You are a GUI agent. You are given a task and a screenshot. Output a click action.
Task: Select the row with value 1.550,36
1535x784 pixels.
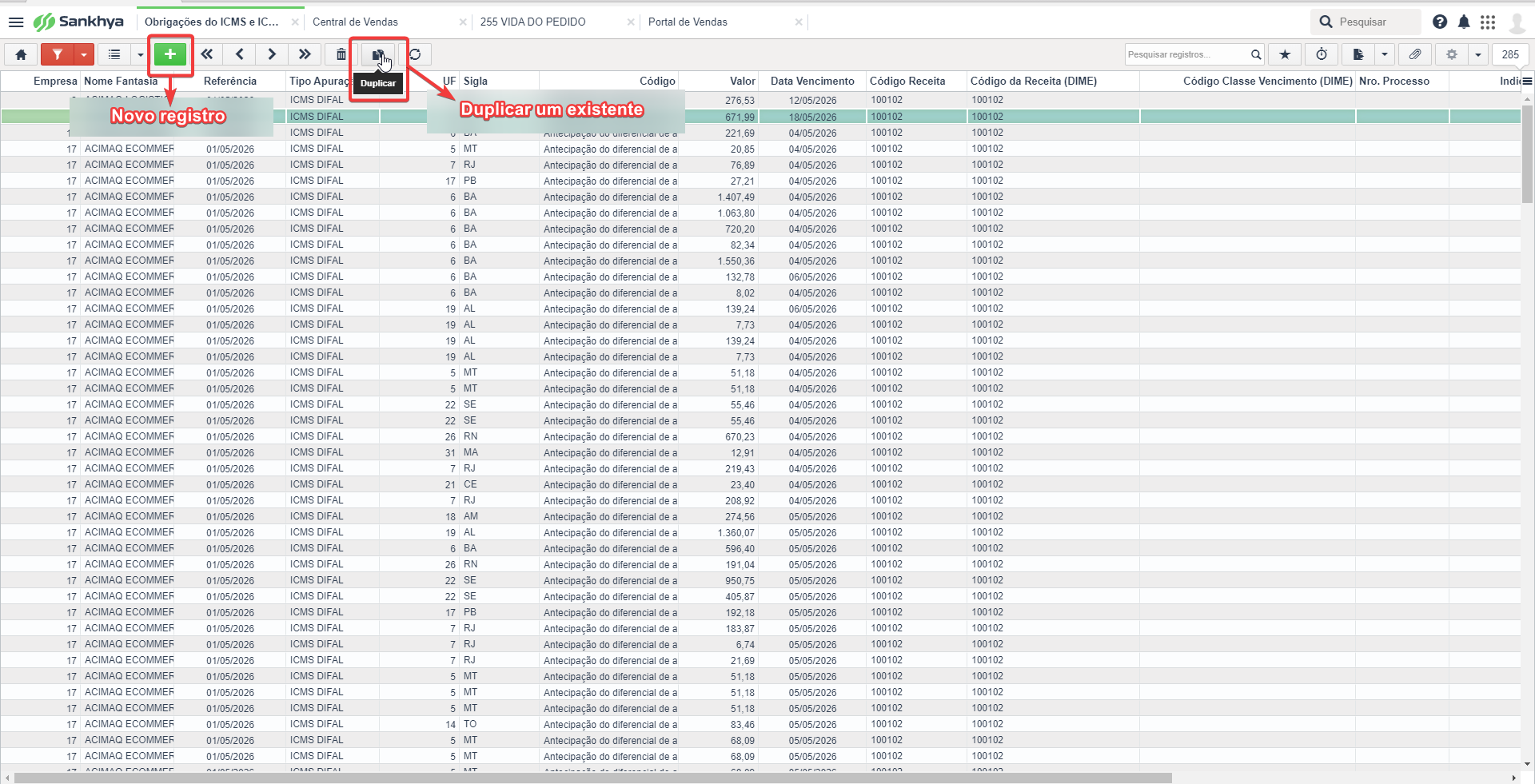point(760,261)
